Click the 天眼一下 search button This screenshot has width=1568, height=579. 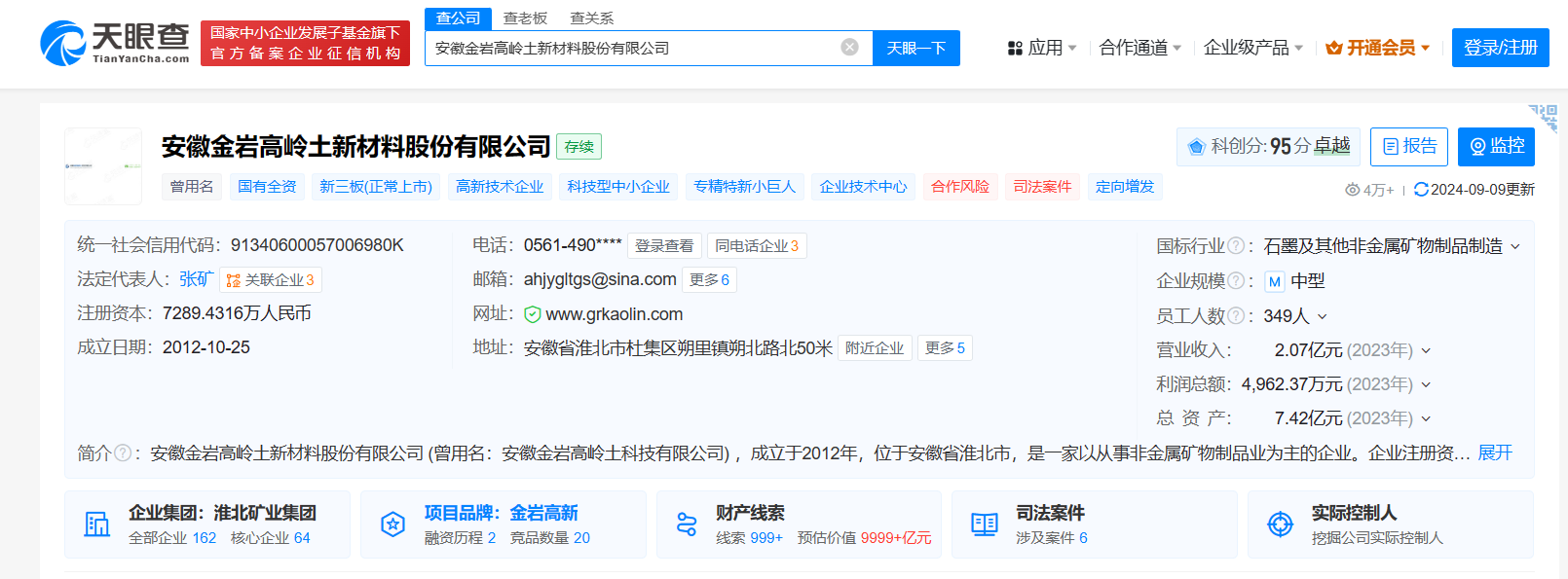pos(916,48)
